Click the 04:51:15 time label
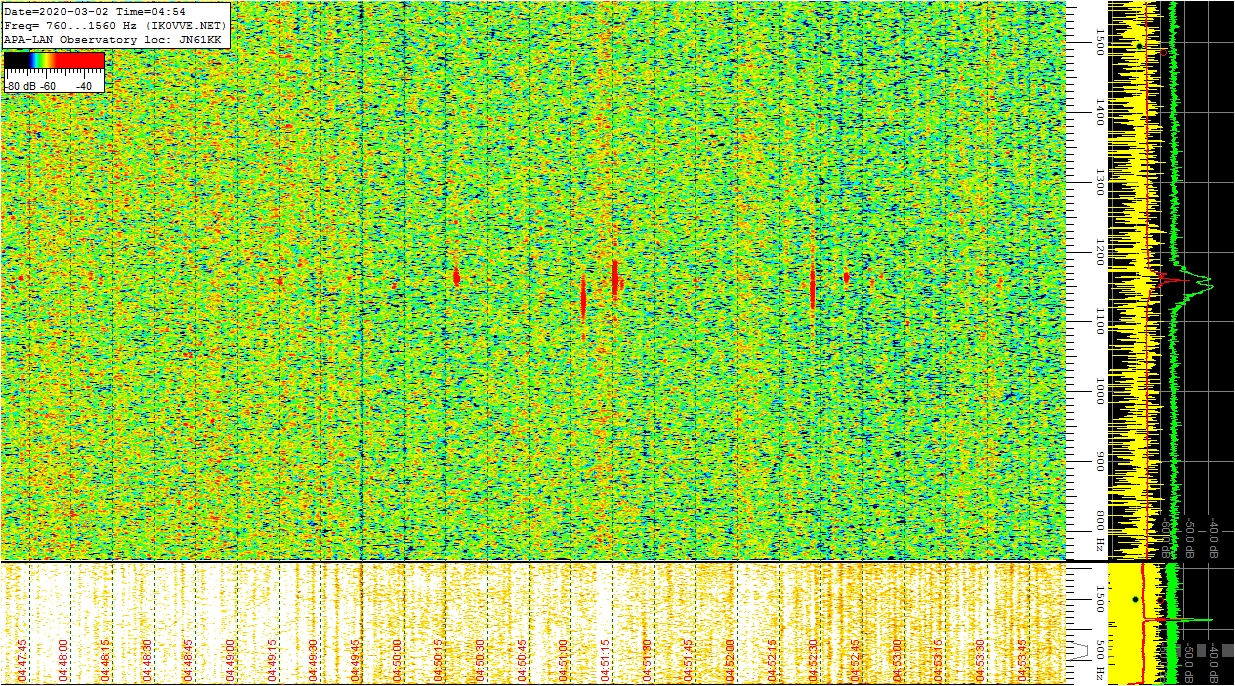The height and width of the screenshot is (686, 1235). click(x=606, y=659)
